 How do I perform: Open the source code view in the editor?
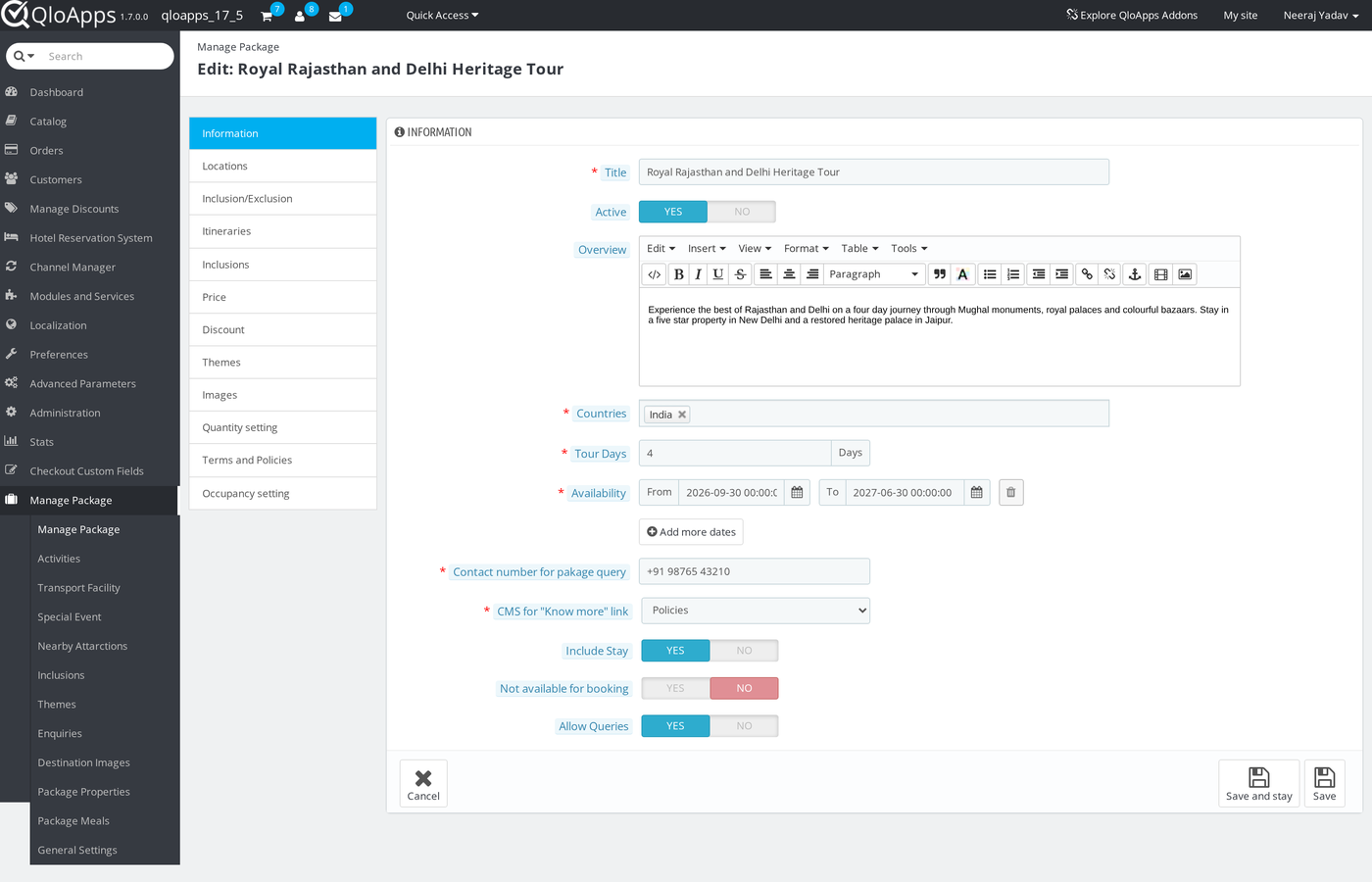(x=655, y=274)
